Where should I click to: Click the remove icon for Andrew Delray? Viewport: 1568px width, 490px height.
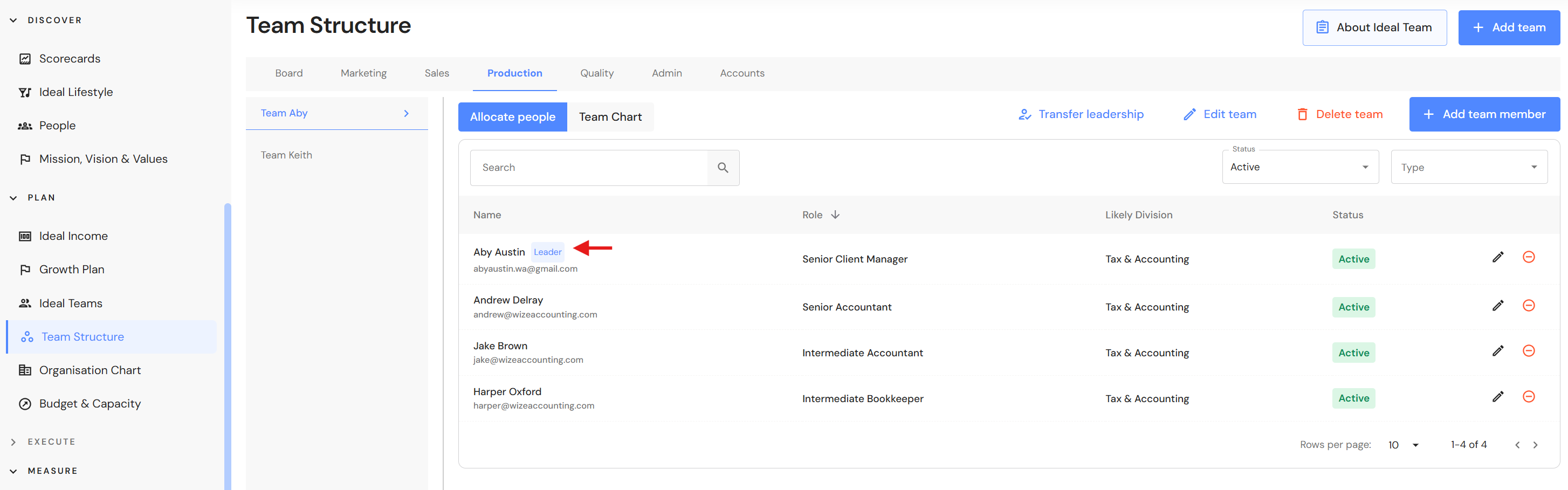[x=1528, y=306]
